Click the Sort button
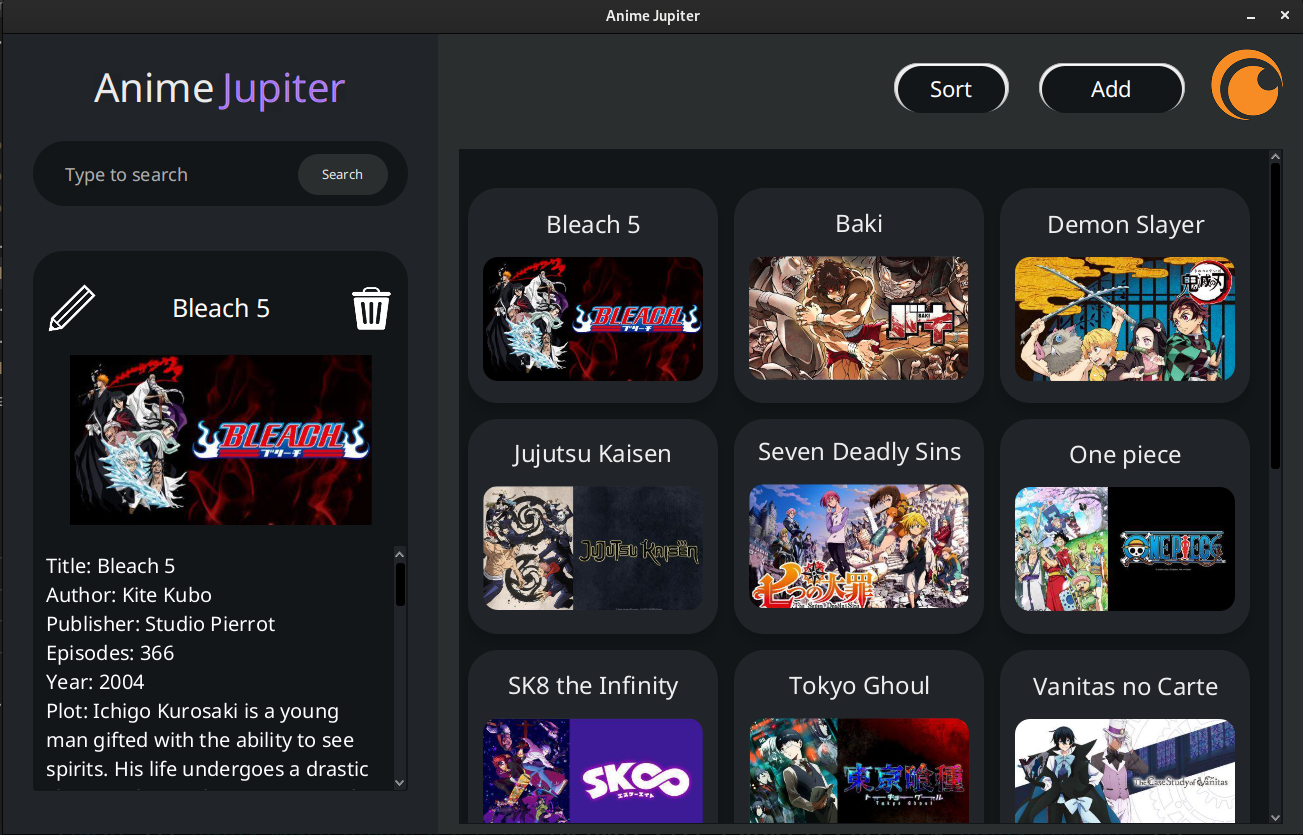This screenshot has width=1303, height=835. click(951, 89)
